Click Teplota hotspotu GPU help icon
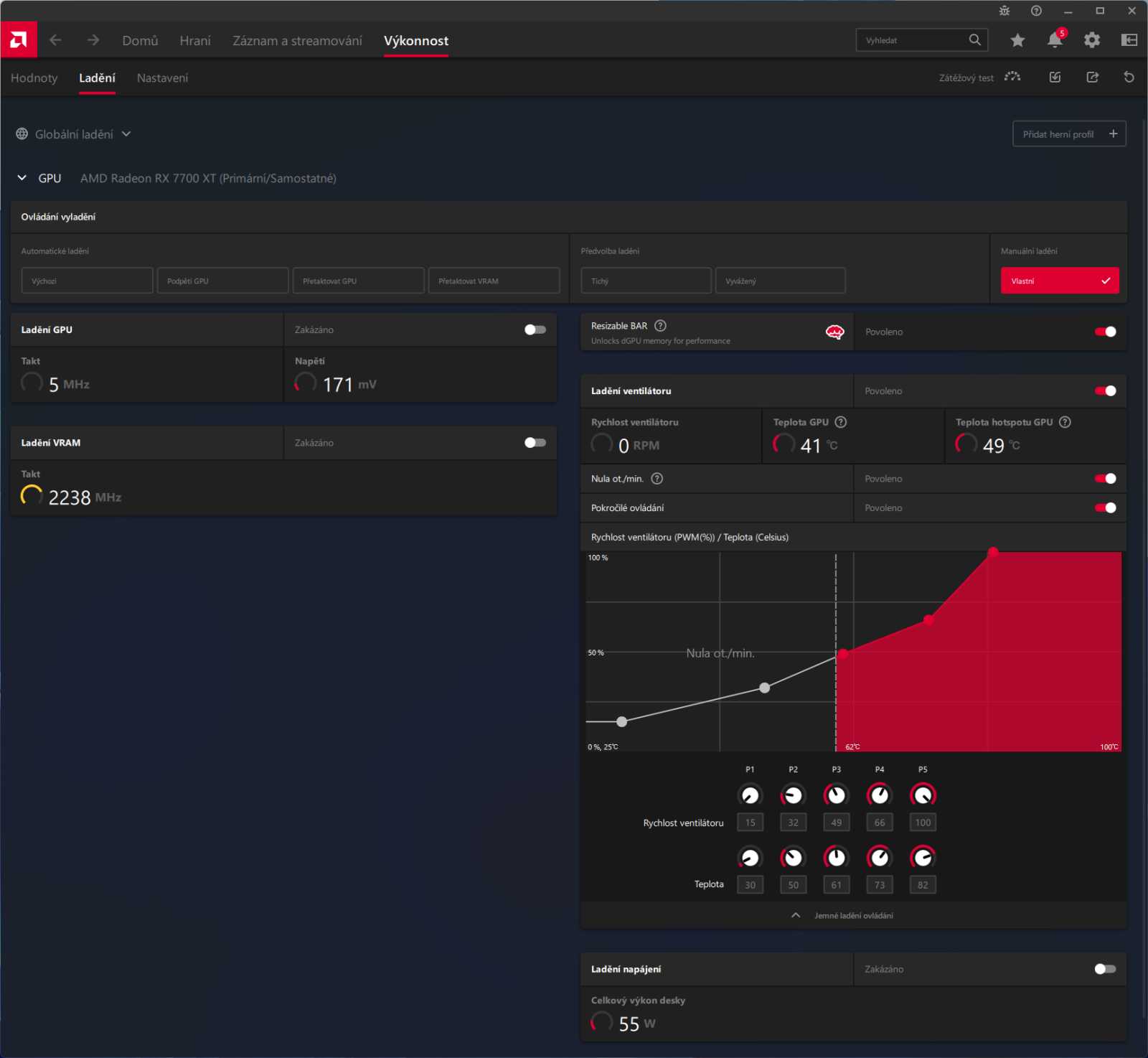The height and width of the screenshot is (1058, 1148). 1065,422
